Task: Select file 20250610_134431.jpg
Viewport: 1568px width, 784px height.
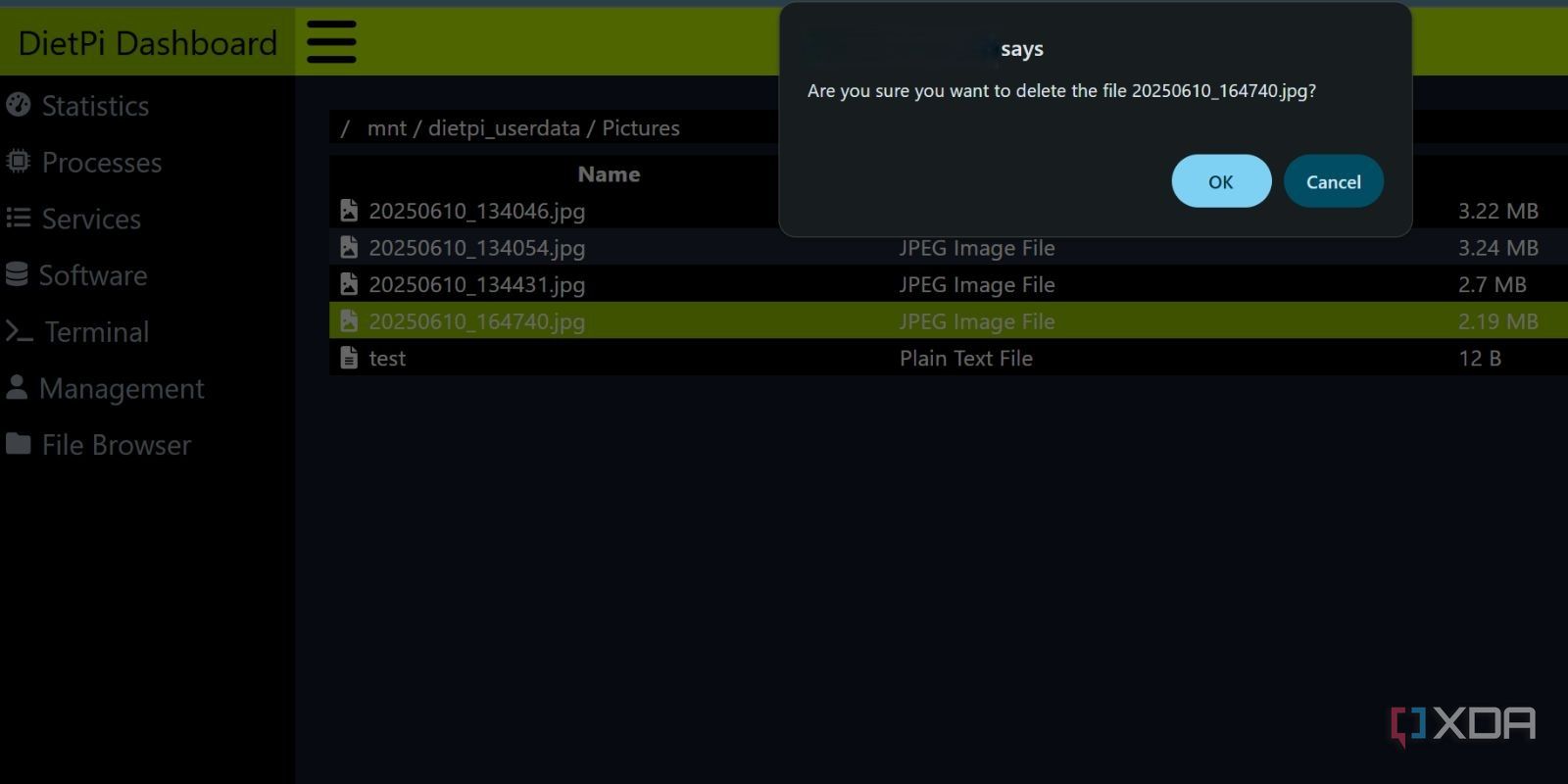Action: tap(477, 285)
